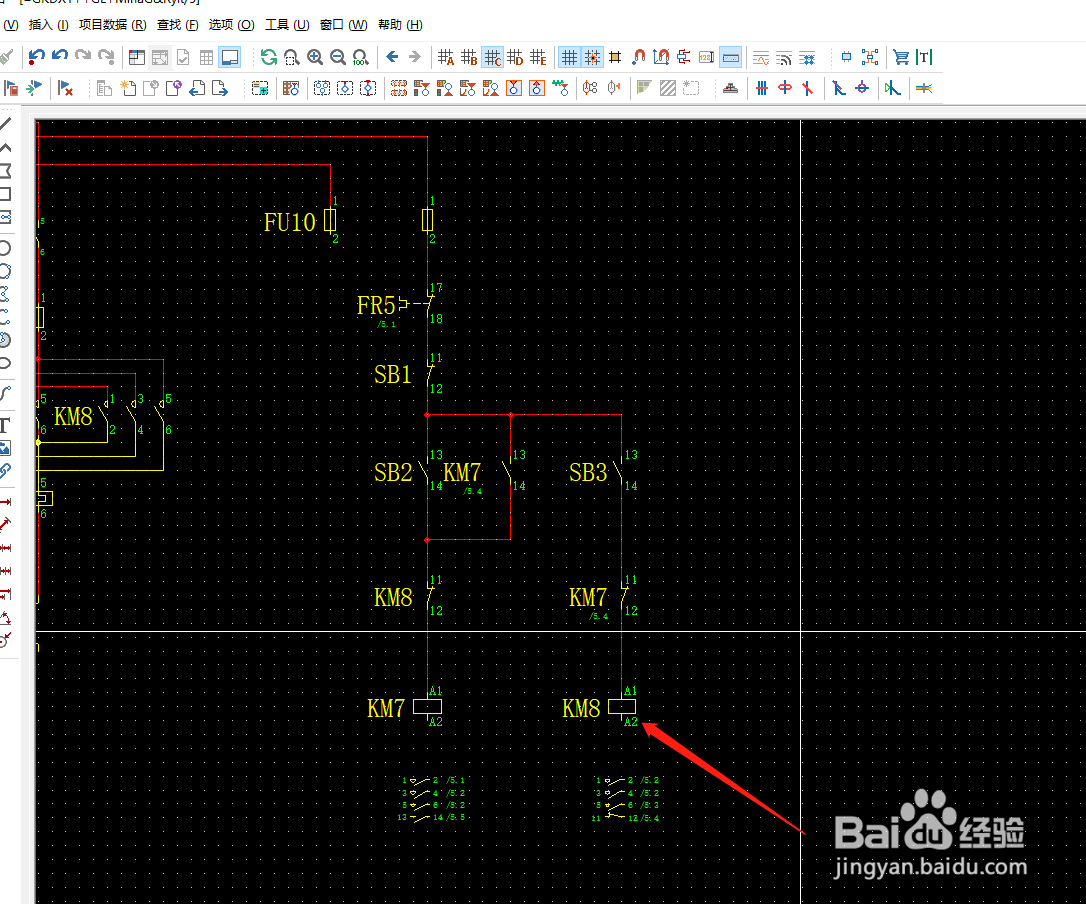The image size is (1086, 904).
Task: Click the SB2 label text
Action: (393, 472)
